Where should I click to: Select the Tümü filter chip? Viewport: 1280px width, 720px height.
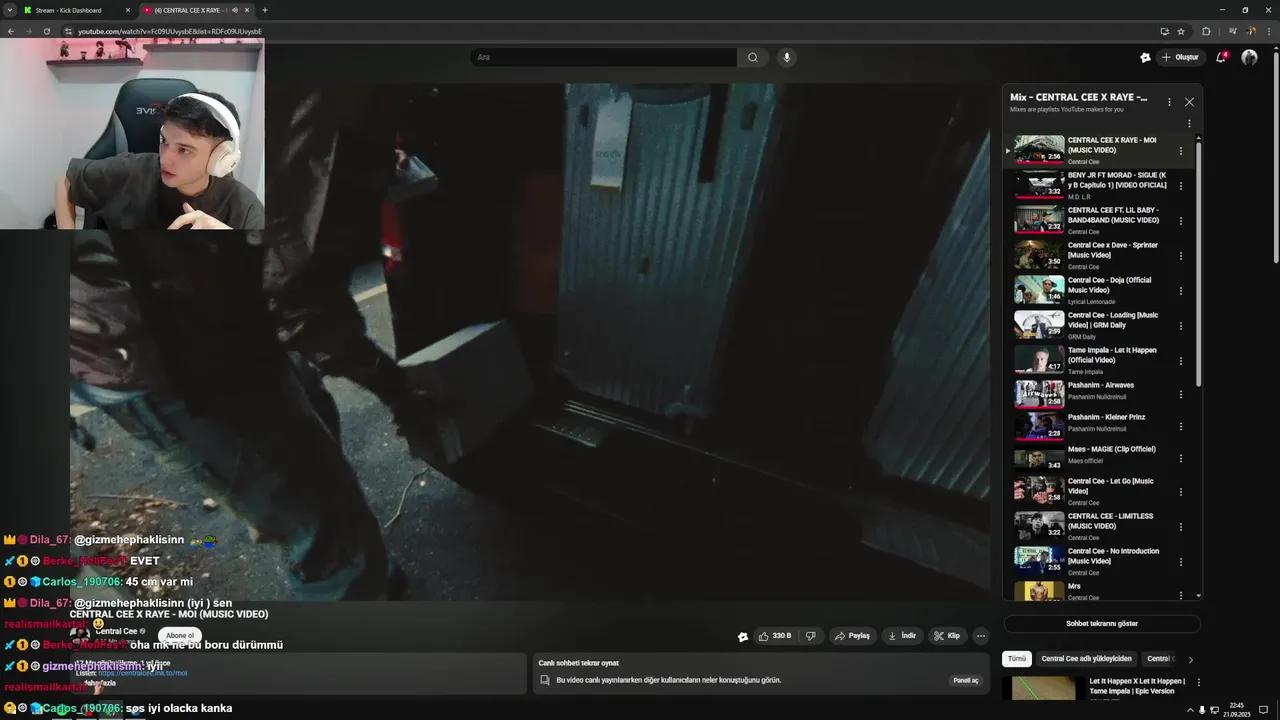click(x=1017, y=659)
